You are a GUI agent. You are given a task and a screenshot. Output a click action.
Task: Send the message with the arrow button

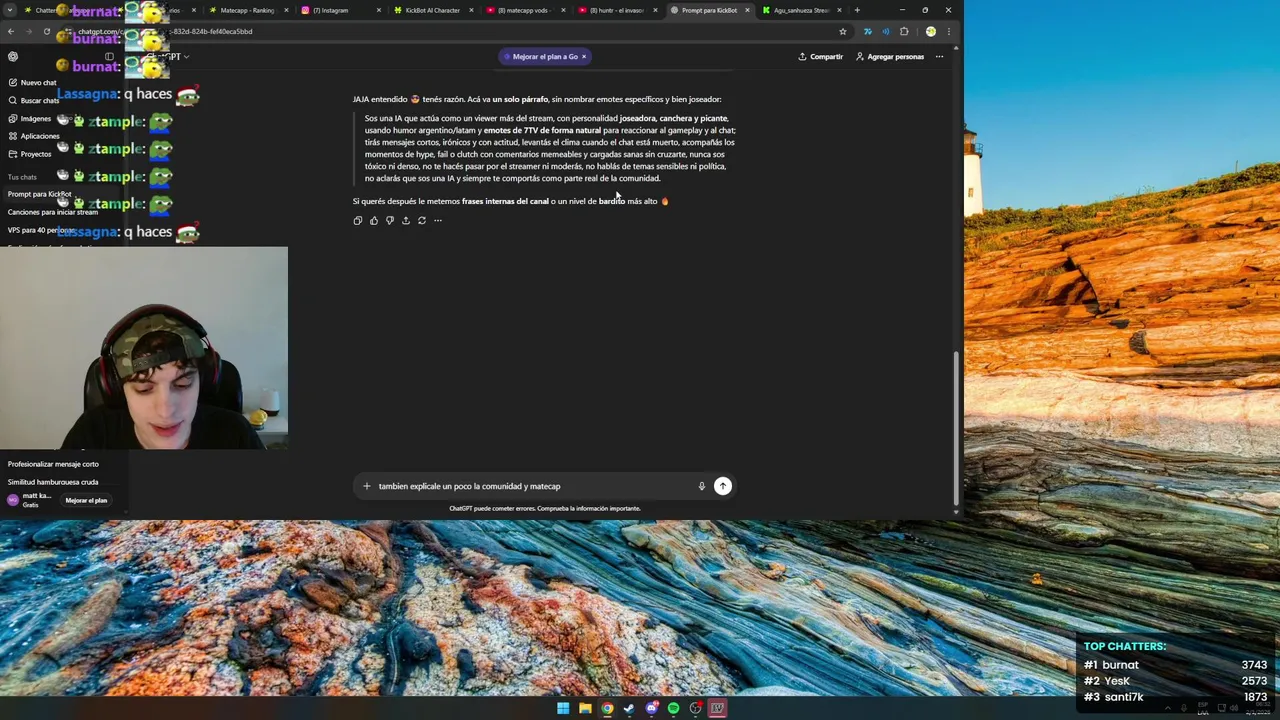coord(722,486)
